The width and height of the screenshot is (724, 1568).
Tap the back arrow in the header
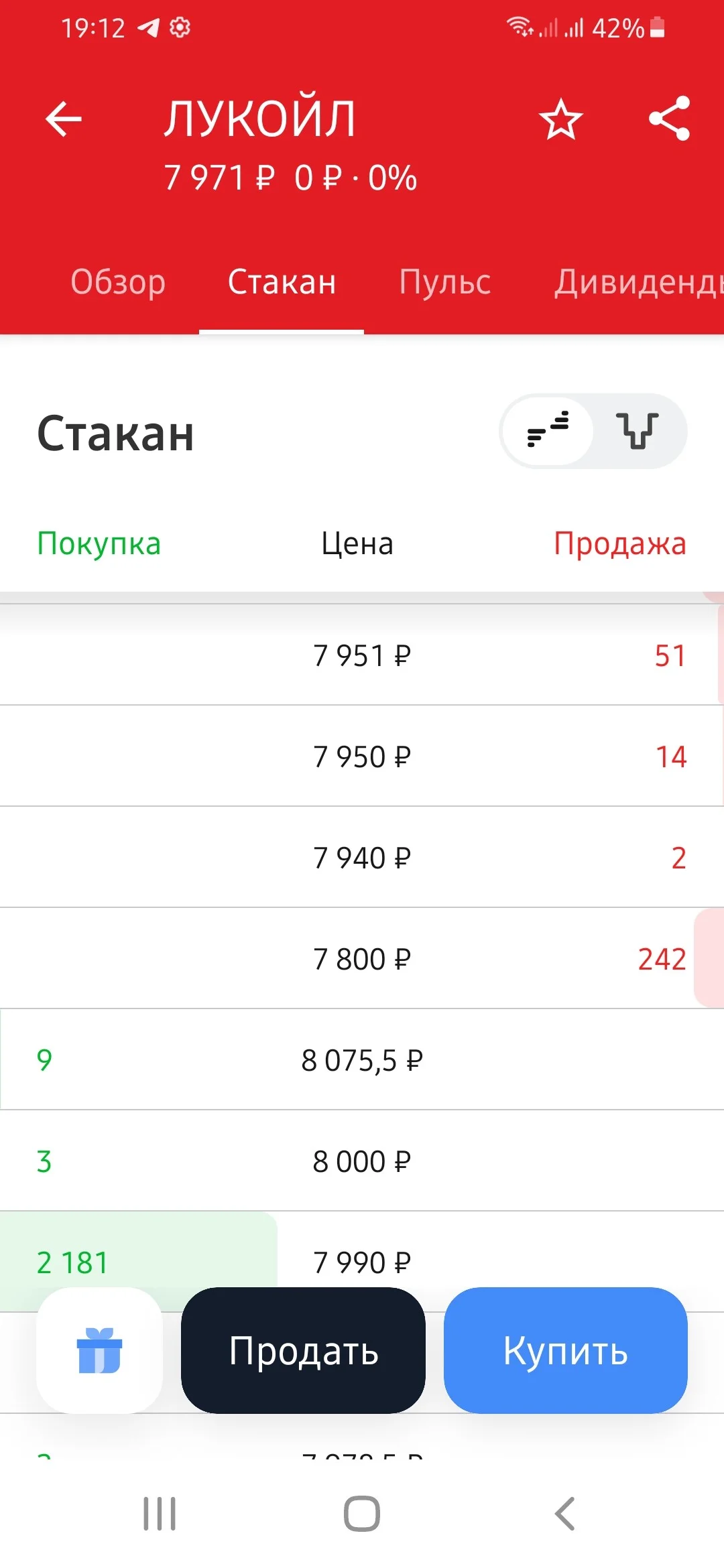[64, 119]
